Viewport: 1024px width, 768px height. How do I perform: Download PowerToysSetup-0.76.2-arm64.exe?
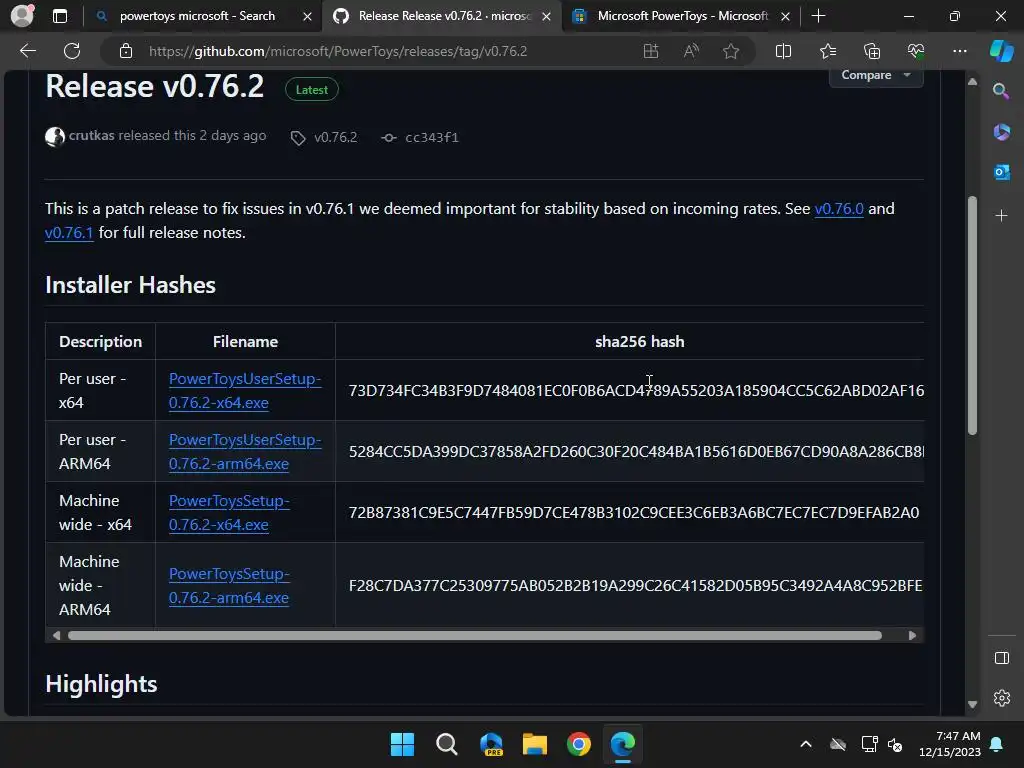tap(229, 585)
